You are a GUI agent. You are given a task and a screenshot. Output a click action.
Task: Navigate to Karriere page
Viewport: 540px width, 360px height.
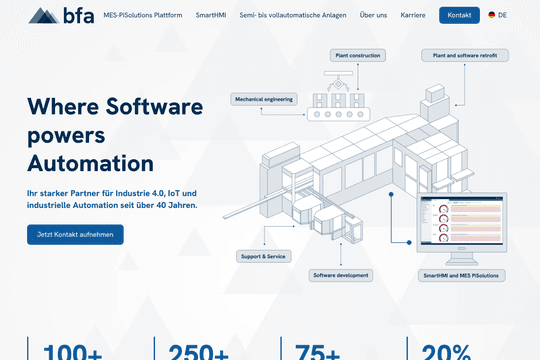point(413,15)
